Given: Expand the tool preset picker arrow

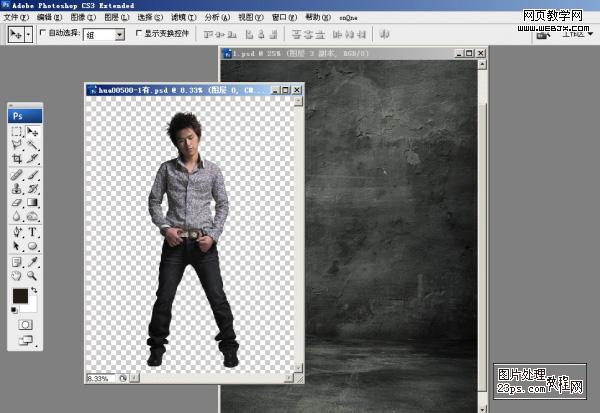Looking at the screenshot, I should click(x=29, y=34).
